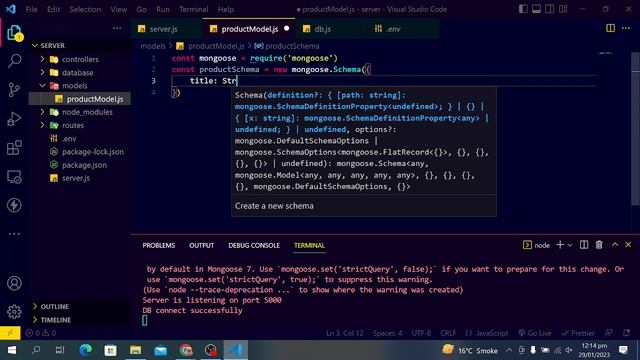Click models in the breadcrumb
Image resolution: width=640 pixels, height=360 pixels.
[153, 46]
